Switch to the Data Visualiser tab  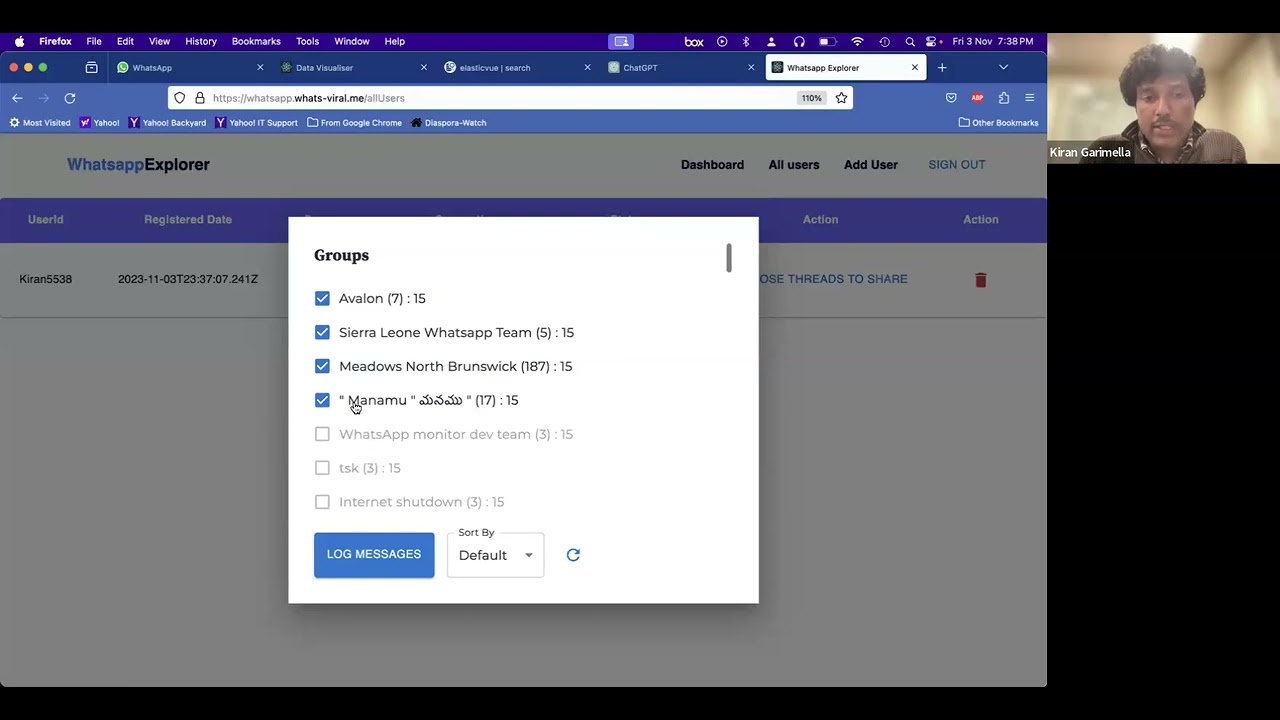click(x=355, y=68)
